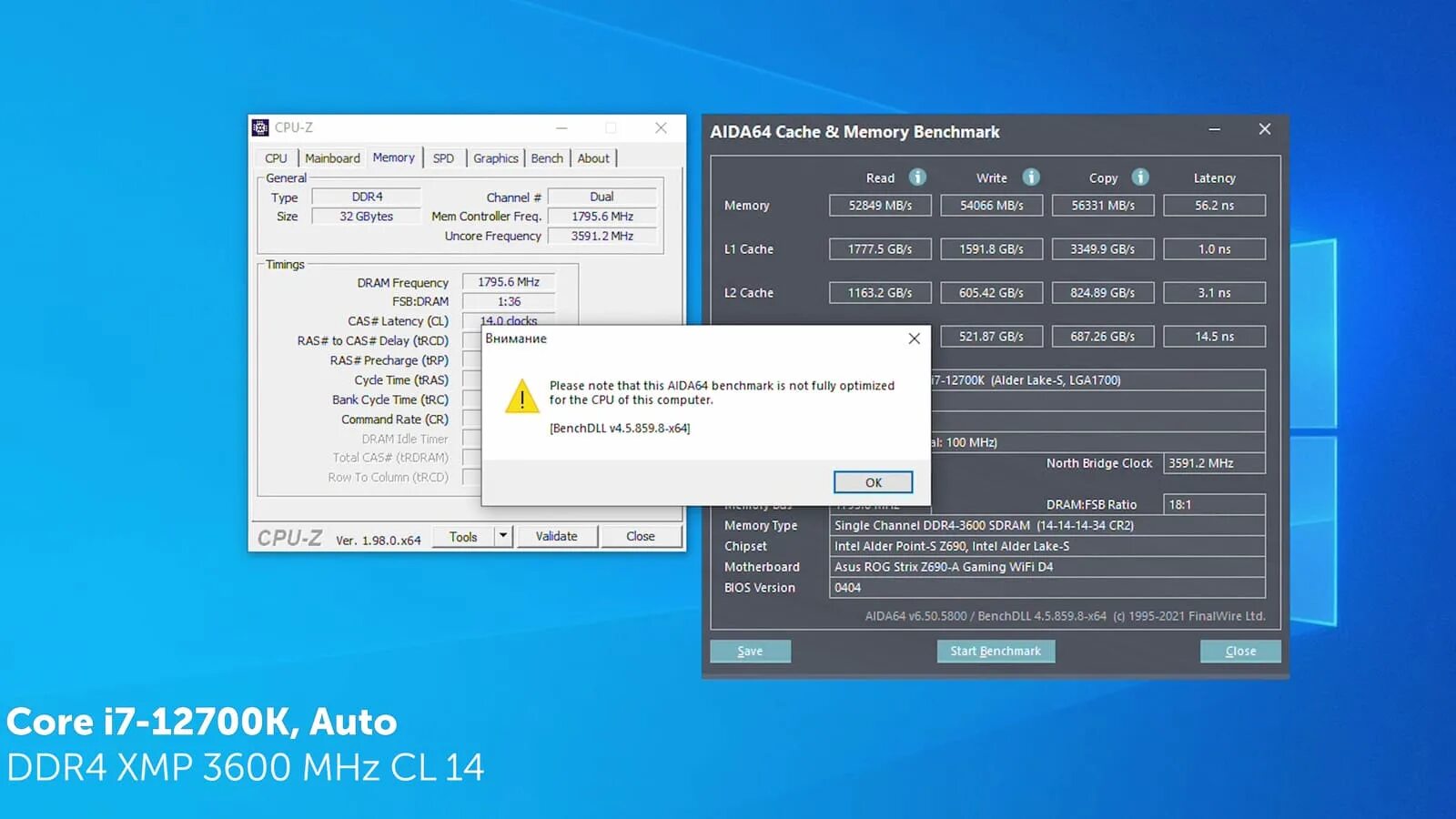Click the L2 Cache Latency value 3.1 ns
This screenshot has width=1456, height=819.
[x=1214, y=293]
